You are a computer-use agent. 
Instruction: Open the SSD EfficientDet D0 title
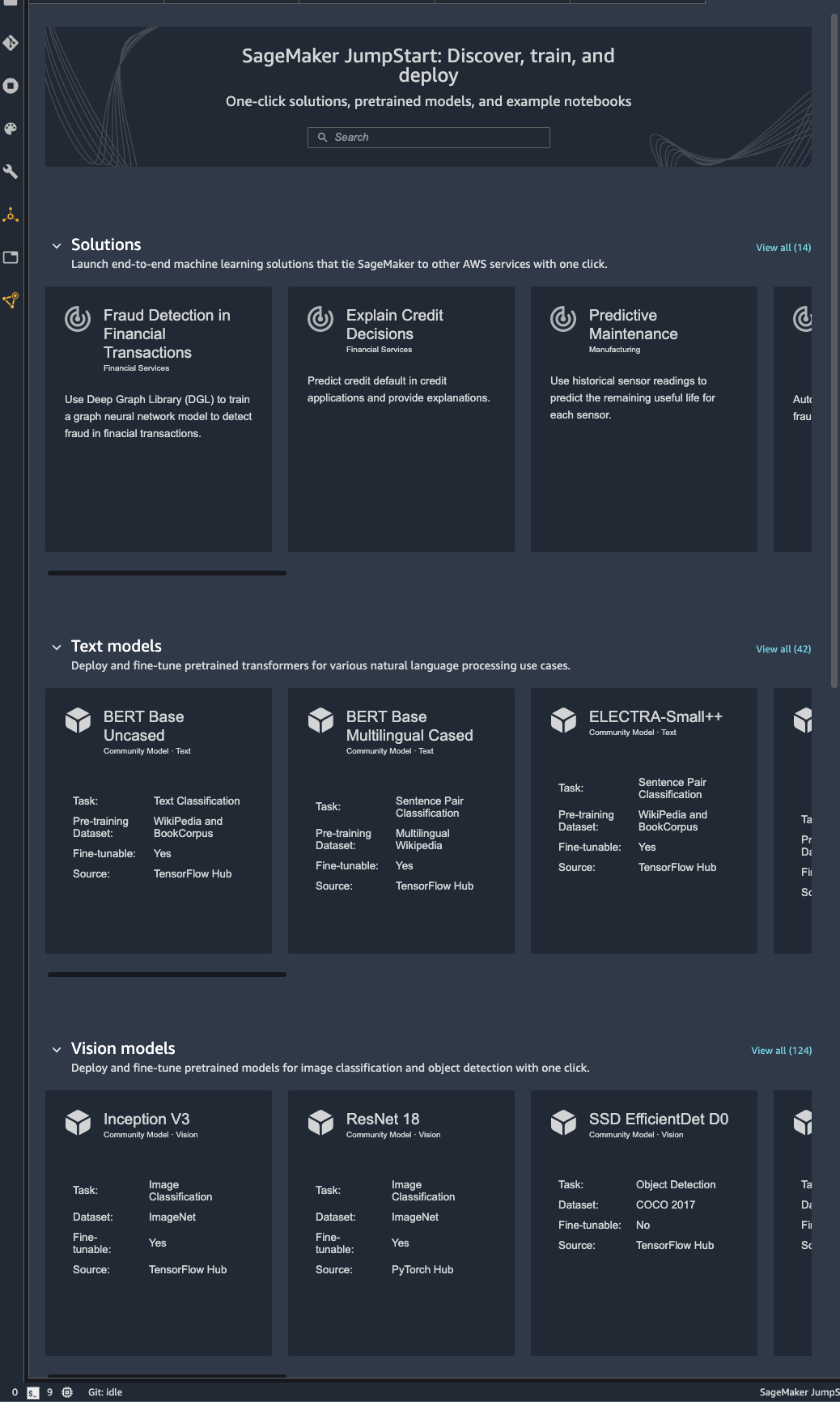[x=659, y=1119]
